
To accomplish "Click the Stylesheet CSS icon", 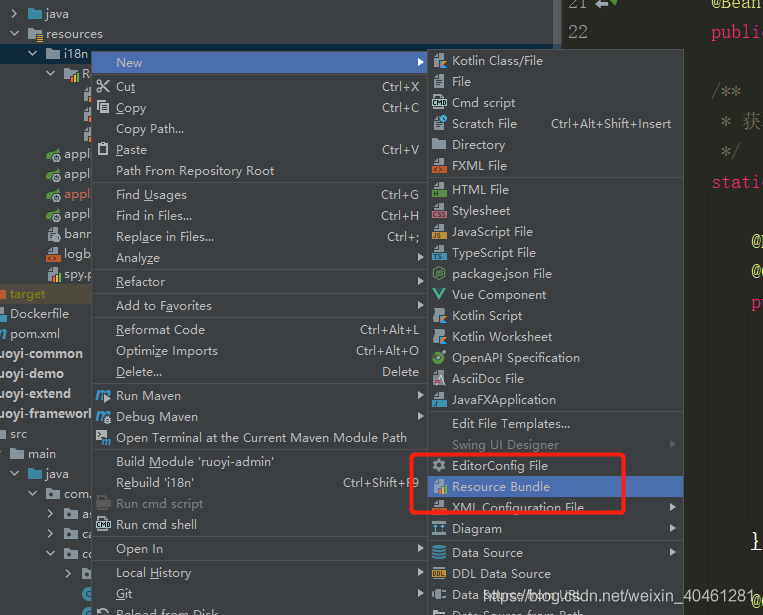I will (439, 211).
